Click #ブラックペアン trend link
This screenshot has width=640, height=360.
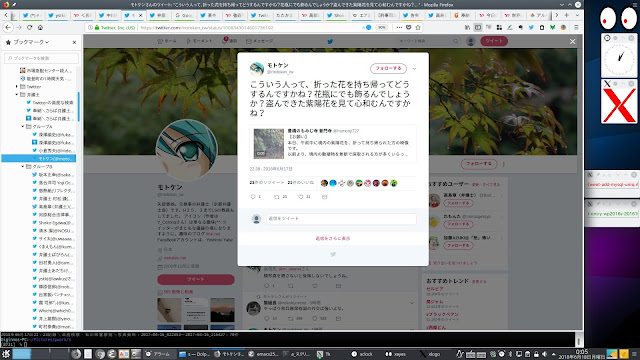coord(442,315)
